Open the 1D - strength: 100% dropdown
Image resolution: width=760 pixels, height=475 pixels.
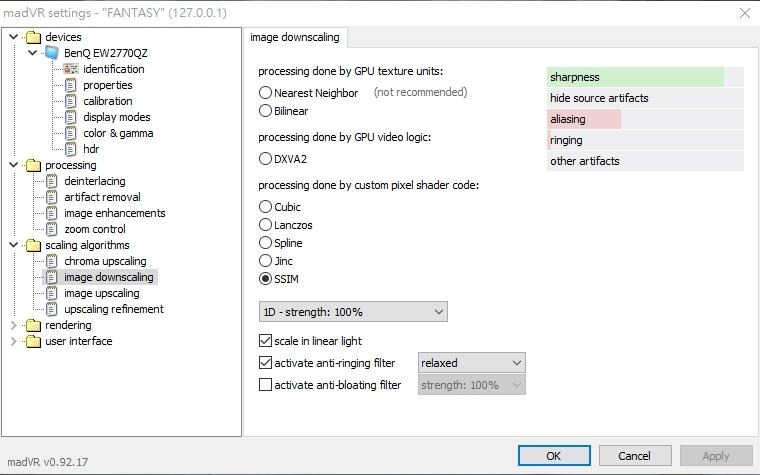pos(352,312)
